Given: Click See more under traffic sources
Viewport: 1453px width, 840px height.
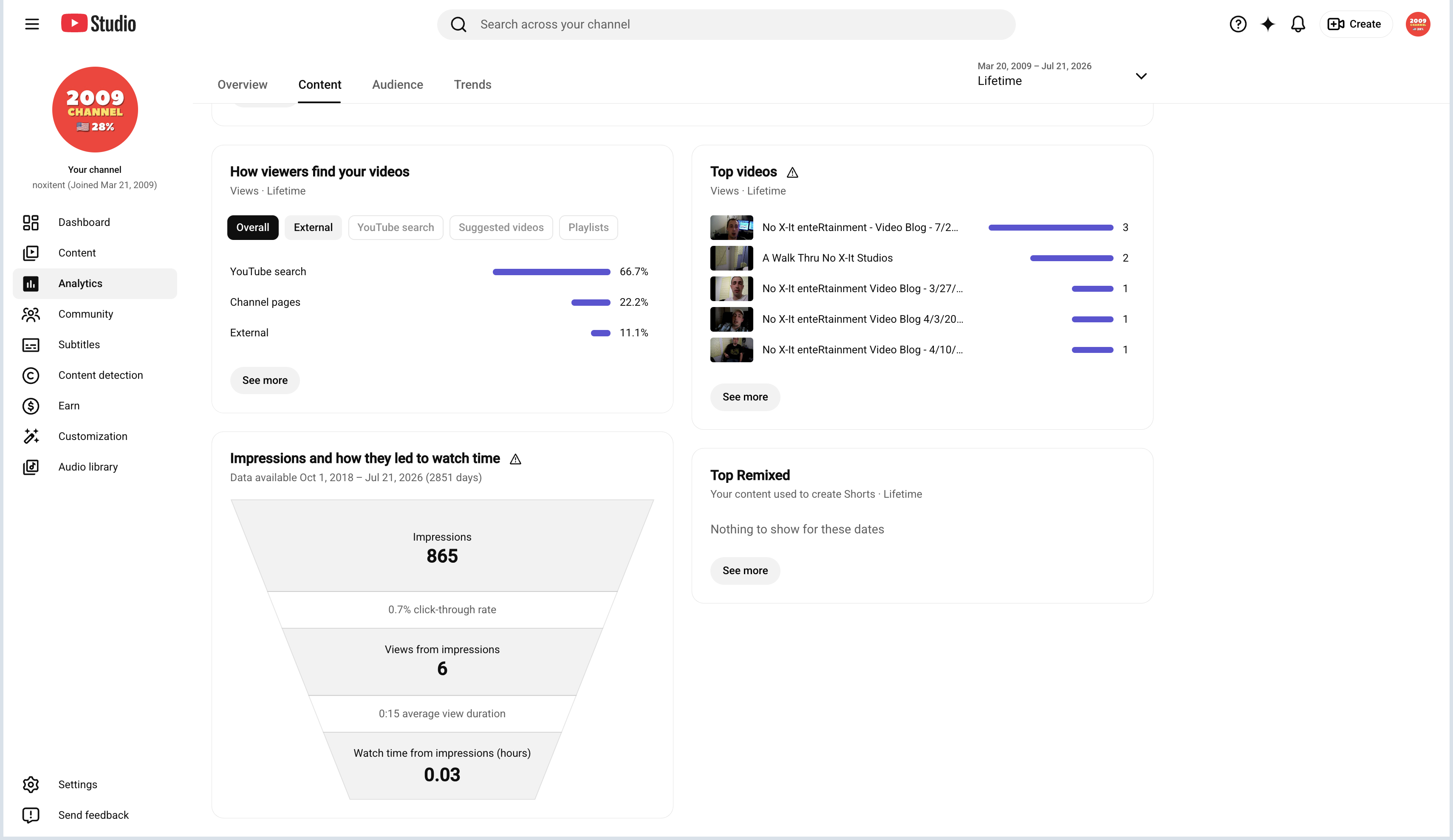Looking at the screenshot, I should (x=265, y=381).
